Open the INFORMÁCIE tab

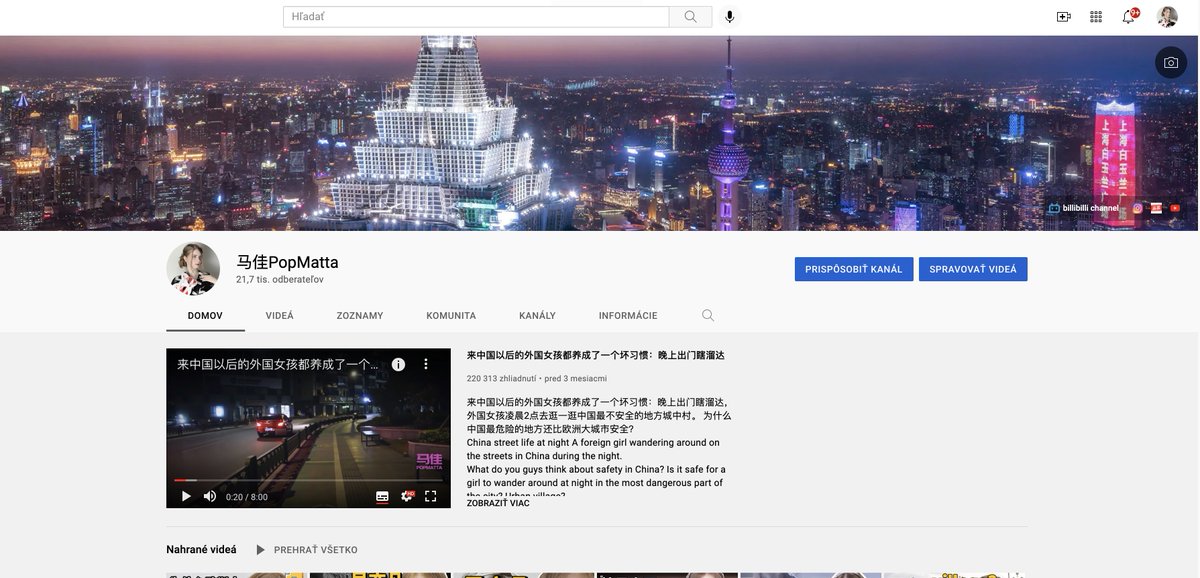point(628,316)
